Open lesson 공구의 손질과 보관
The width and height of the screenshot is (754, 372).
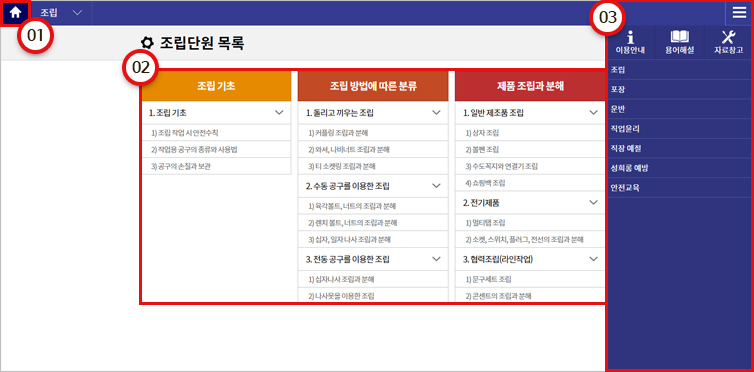pos(216,166)
